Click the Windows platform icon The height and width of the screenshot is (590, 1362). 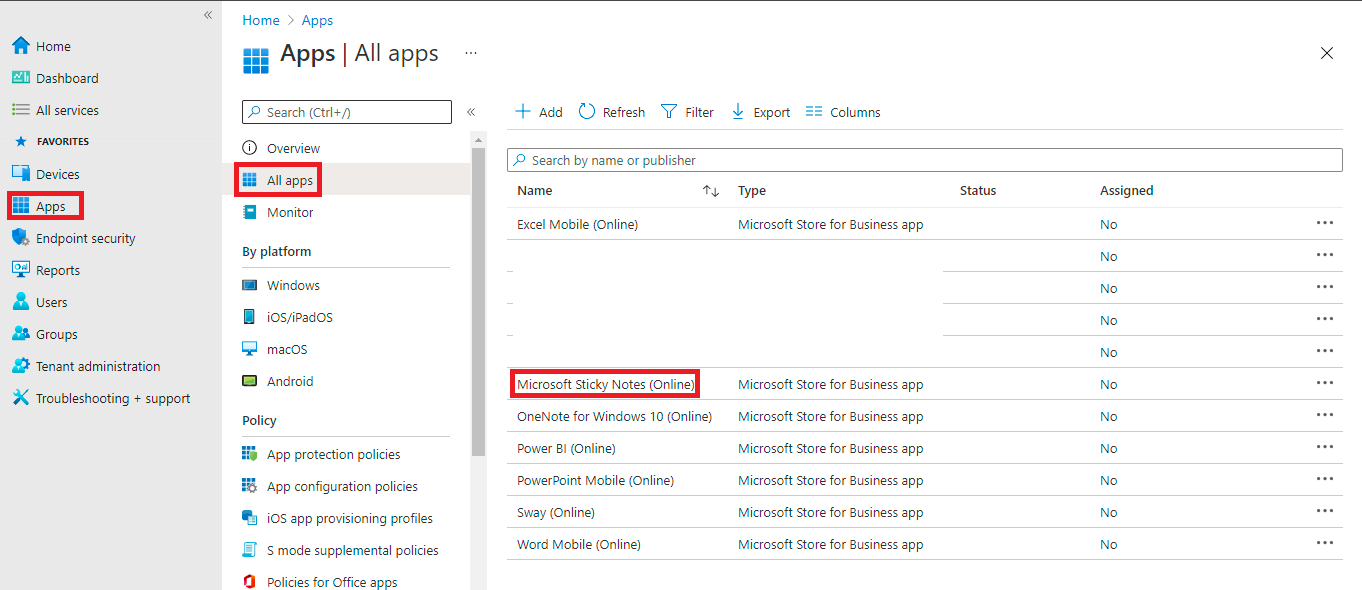point(250,285)
